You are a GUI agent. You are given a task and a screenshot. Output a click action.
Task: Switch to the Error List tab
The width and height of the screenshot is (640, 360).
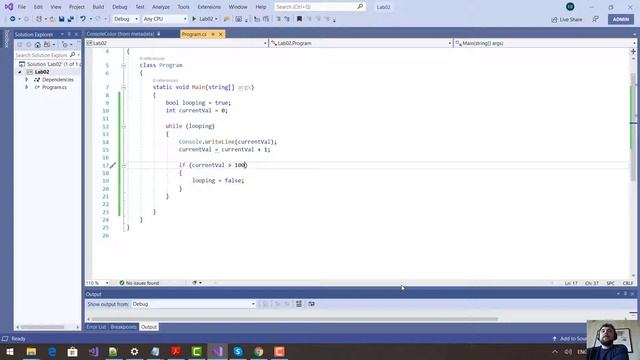pyautogui.click(x=96, y=327)
